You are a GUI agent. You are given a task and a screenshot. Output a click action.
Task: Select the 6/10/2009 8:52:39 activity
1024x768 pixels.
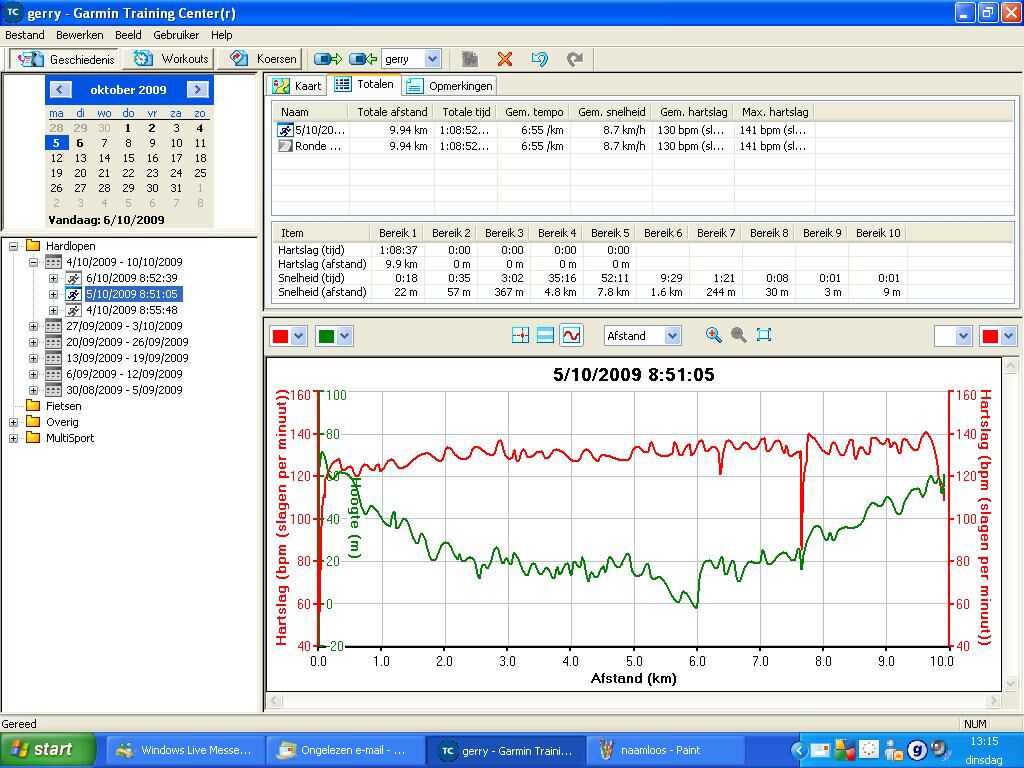131,278
